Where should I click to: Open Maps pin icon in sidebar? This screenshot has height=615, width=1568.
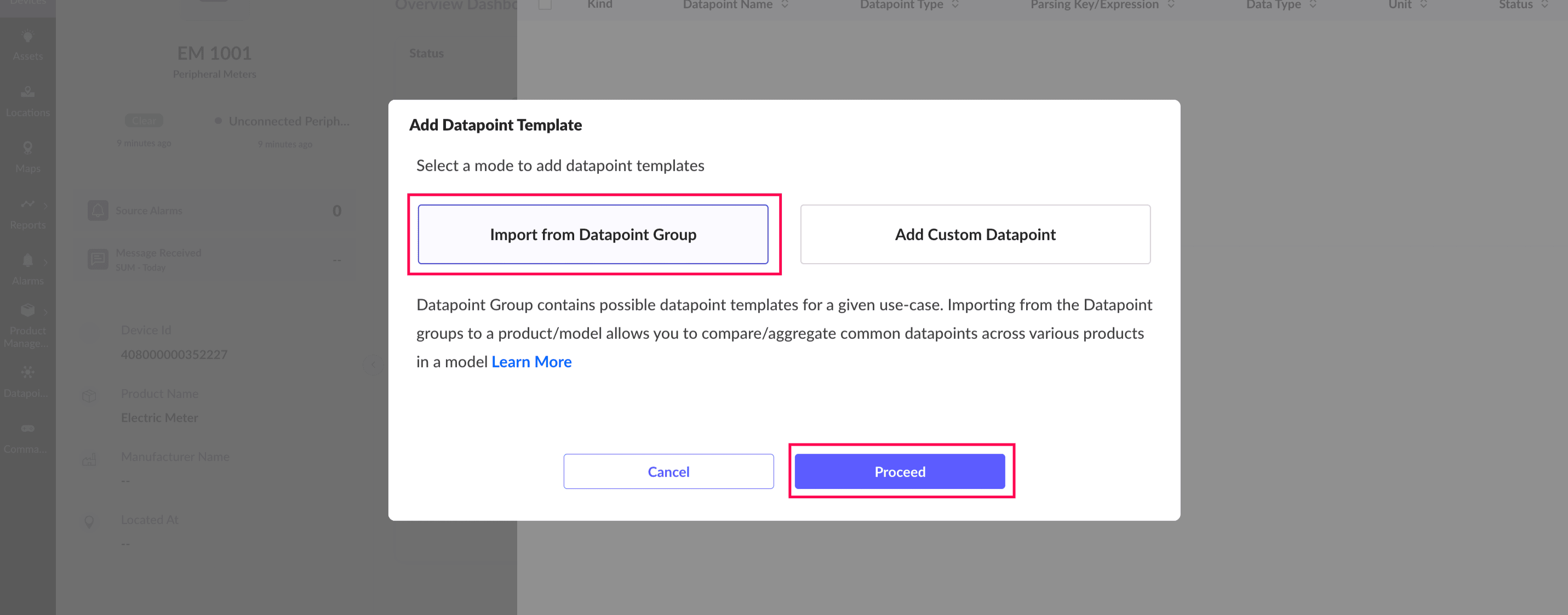coord(27,149)
